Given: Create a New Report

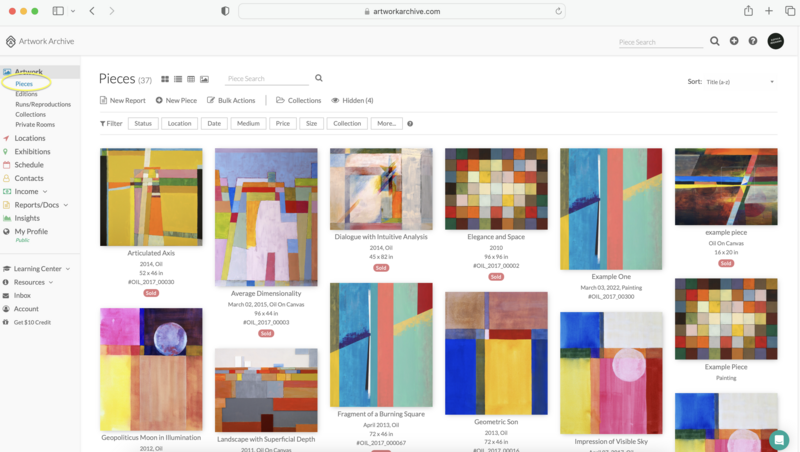Looking at the screenshot, I should tap(123, 101).
